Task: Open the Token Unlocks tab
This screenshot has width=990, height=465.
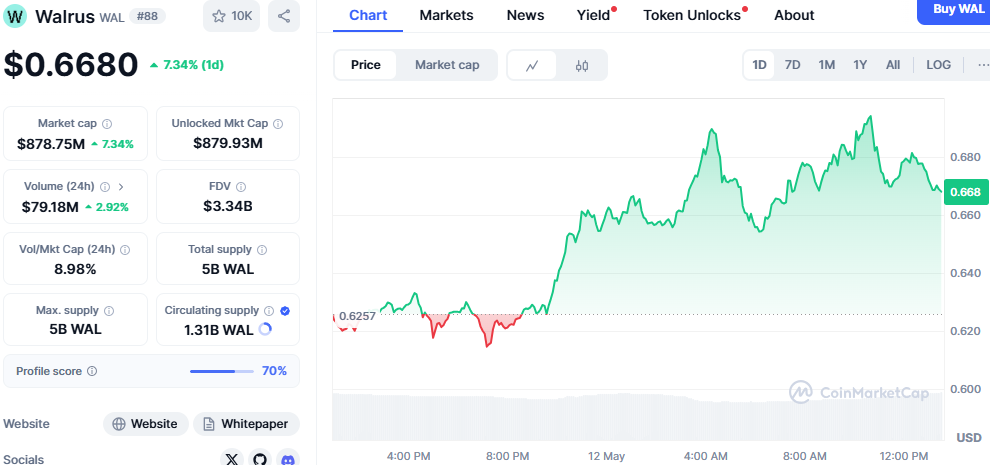Action: pos(692,15)
